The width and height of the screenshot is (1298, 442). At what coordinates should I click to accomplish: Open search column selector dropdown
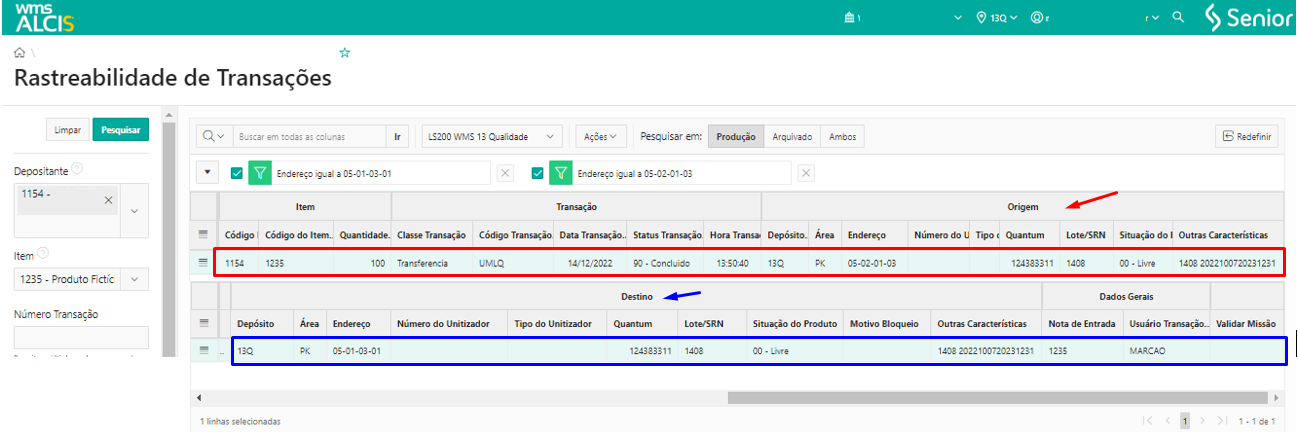coord(213,136)
